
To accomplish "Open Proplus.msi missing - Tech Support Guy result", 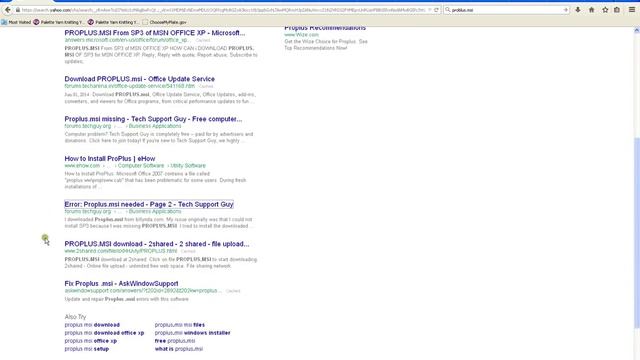I will pos(153,119).
